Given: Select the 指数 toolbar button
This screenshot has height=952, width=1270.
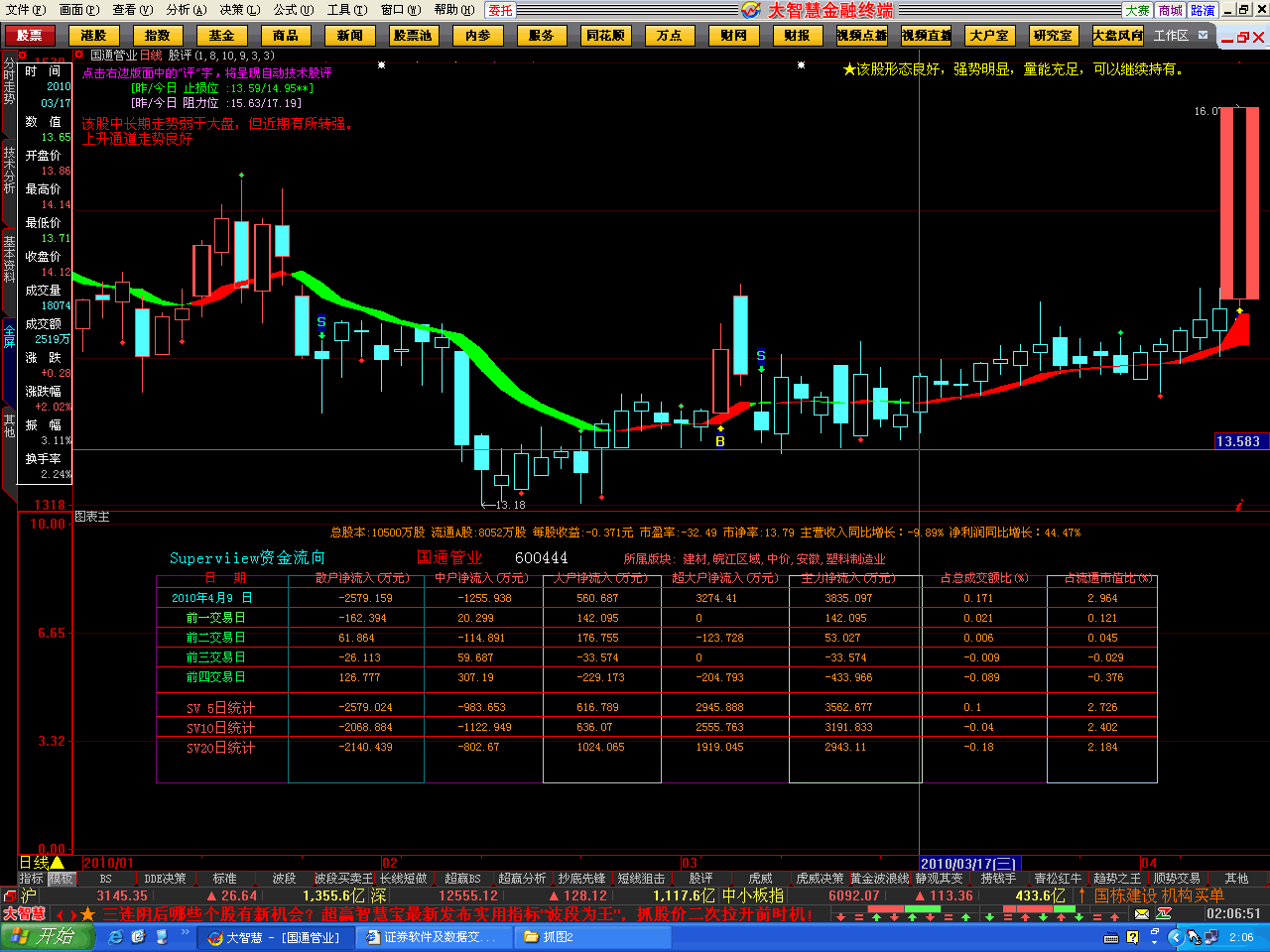Looking at the screenshot, I should point(158,36).
